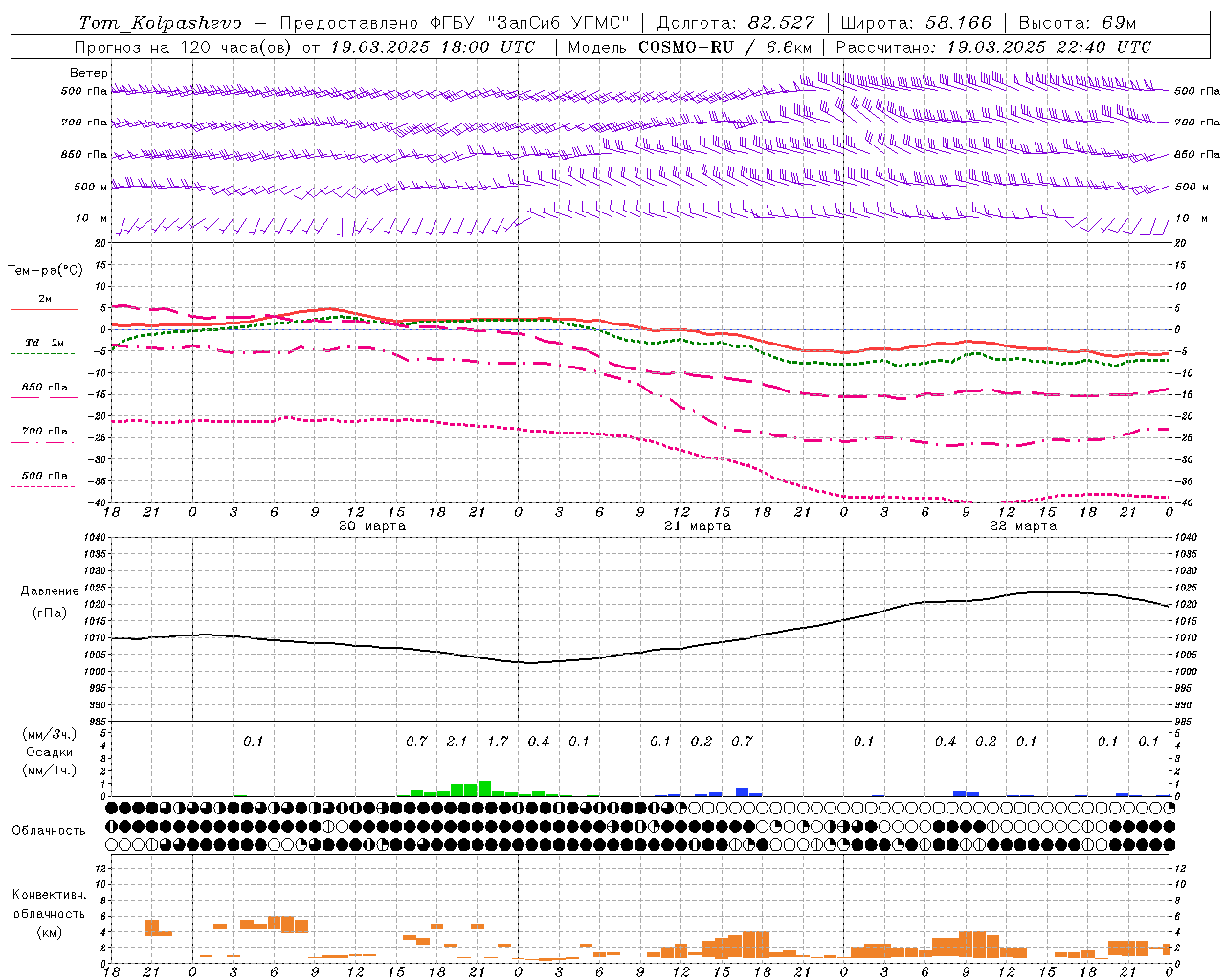Image resolution: width=1225 pixels, height=980 pixels.
Task: Click the Давление pressure panel label
Action: click(50, 591)
